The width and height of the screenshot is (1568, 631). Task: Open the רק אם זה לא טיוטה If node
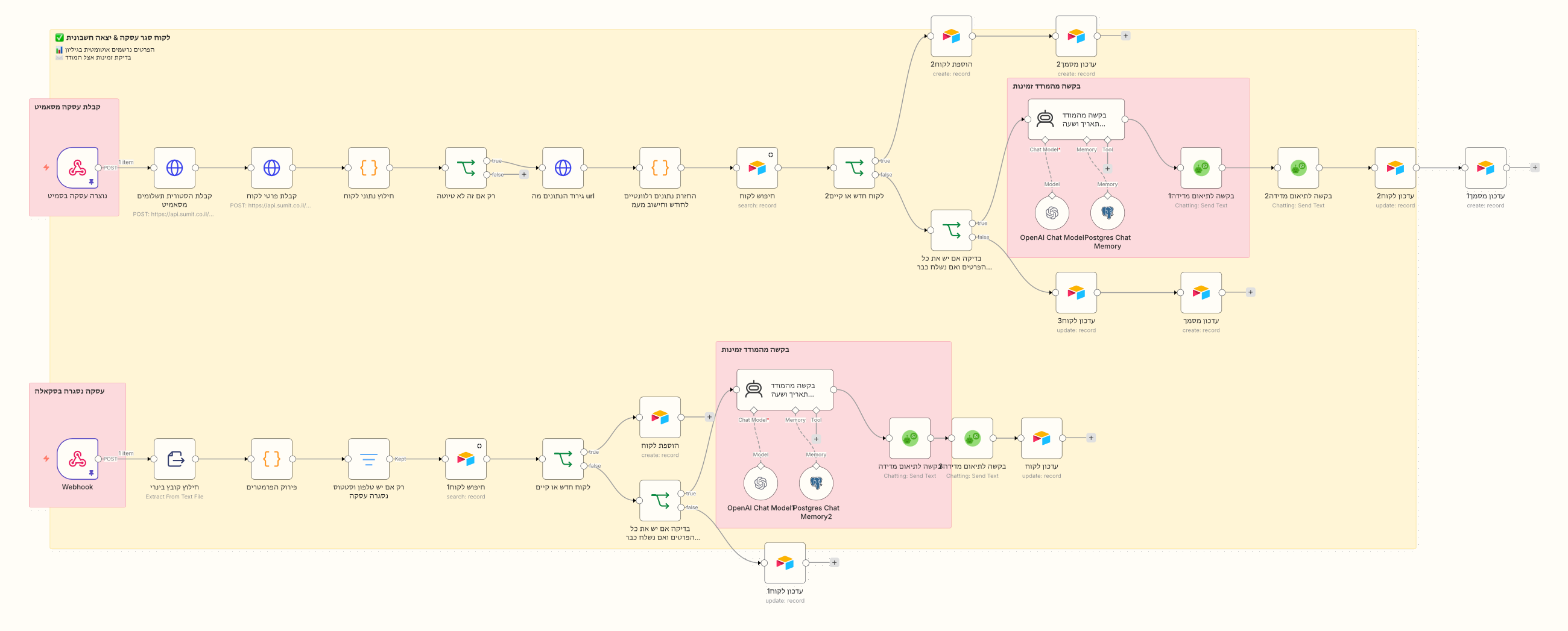(466, 168)
